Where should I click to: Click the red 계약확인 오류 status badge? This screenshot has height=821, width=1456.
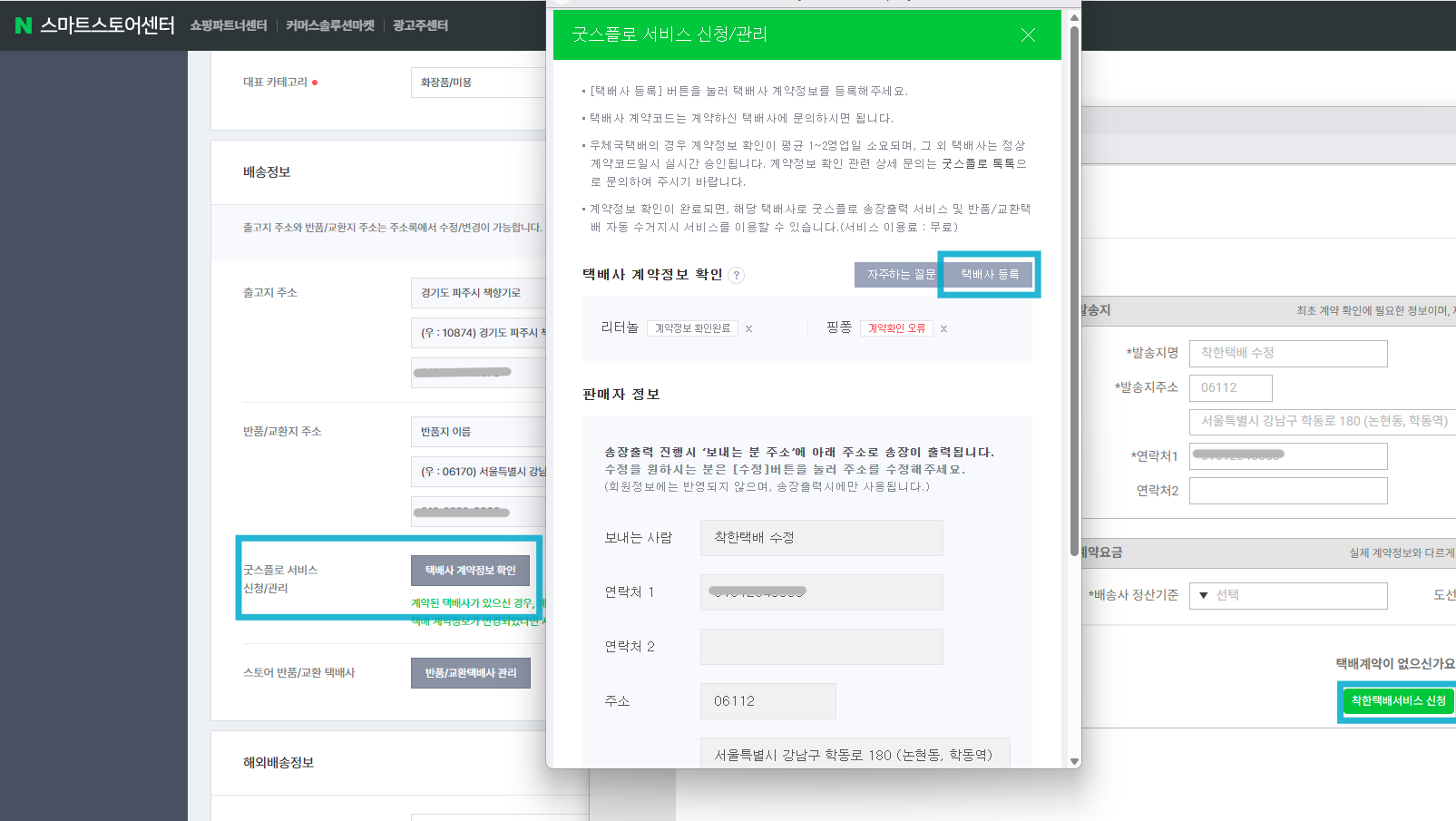click(896, 328)
